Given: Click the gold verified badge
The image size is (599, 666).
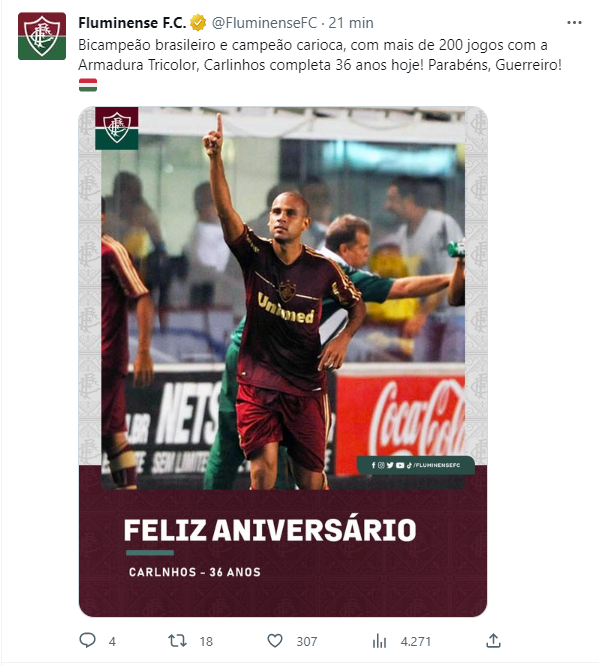Looking at the screenshot, I should [198, 23].
